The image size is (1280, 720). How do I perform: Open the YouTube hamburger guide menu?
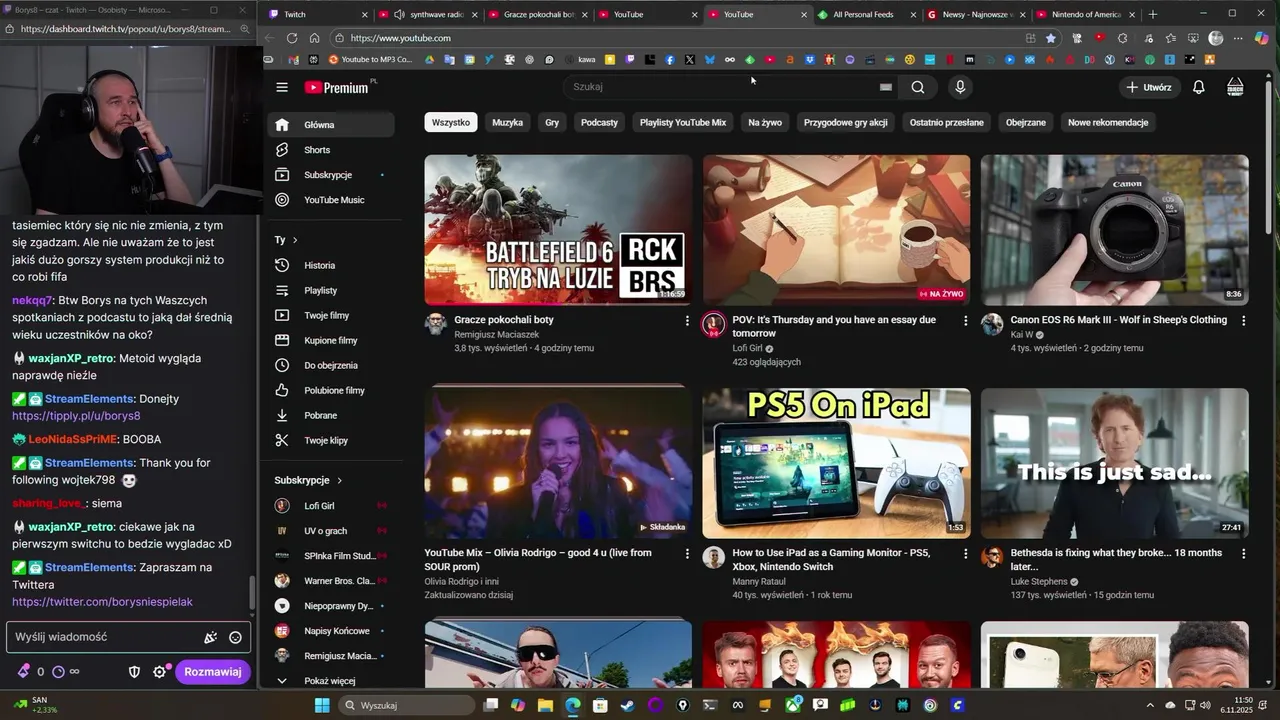(282, 87)
